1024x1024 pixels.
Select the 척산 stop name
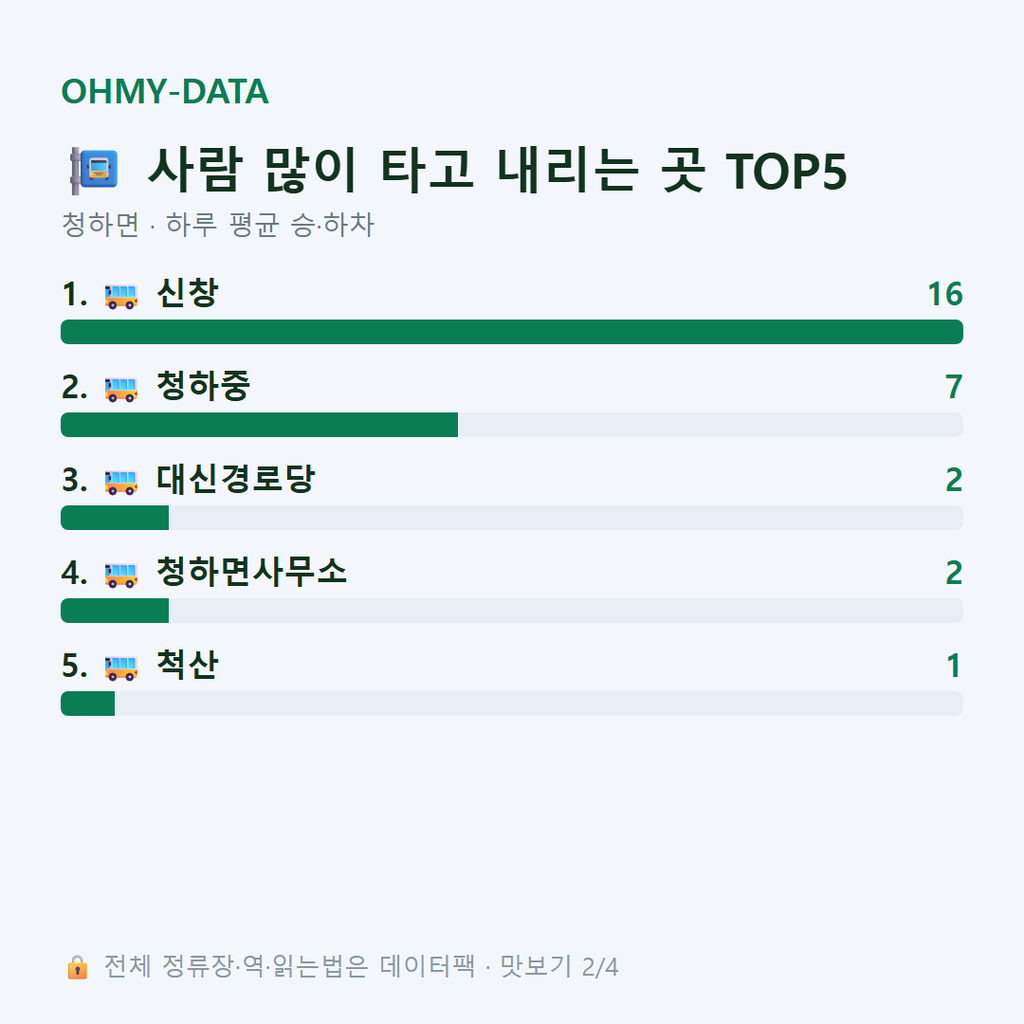point(187,664)
